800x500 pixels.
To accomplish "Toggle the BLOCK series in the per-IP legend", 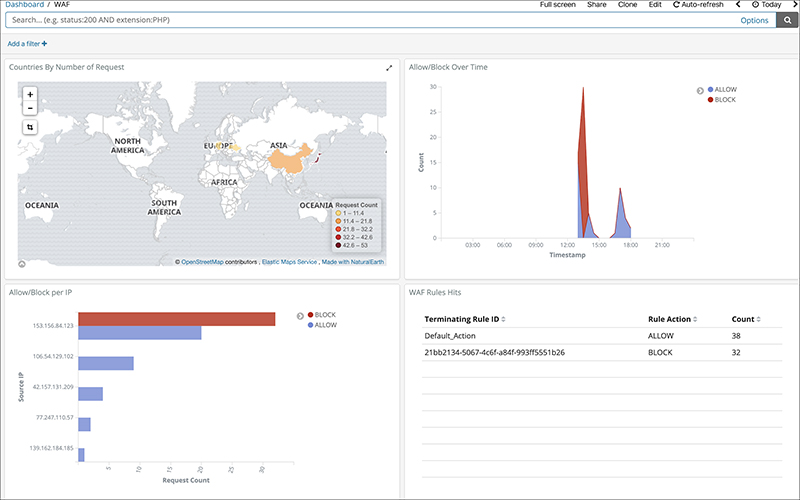I will (x=325, y=315).
